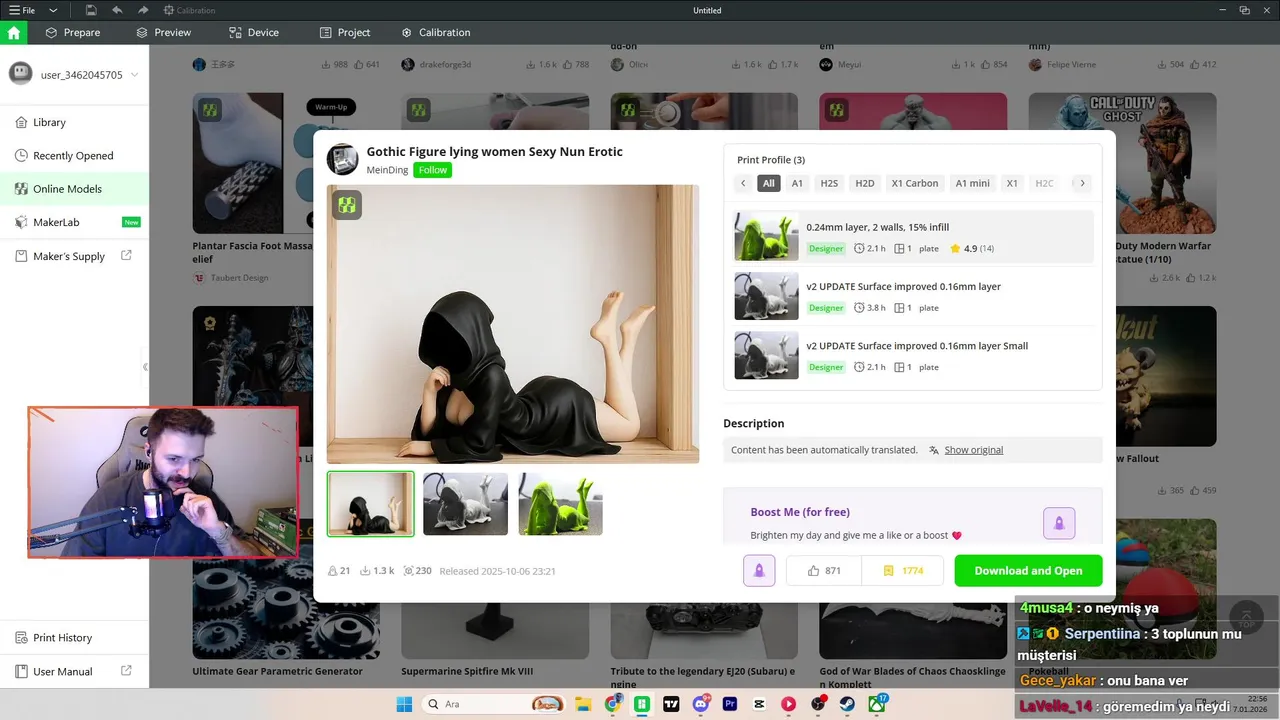
Task: Collapse the sidebar with the edge handle
Action: click(x=146, y=367)
